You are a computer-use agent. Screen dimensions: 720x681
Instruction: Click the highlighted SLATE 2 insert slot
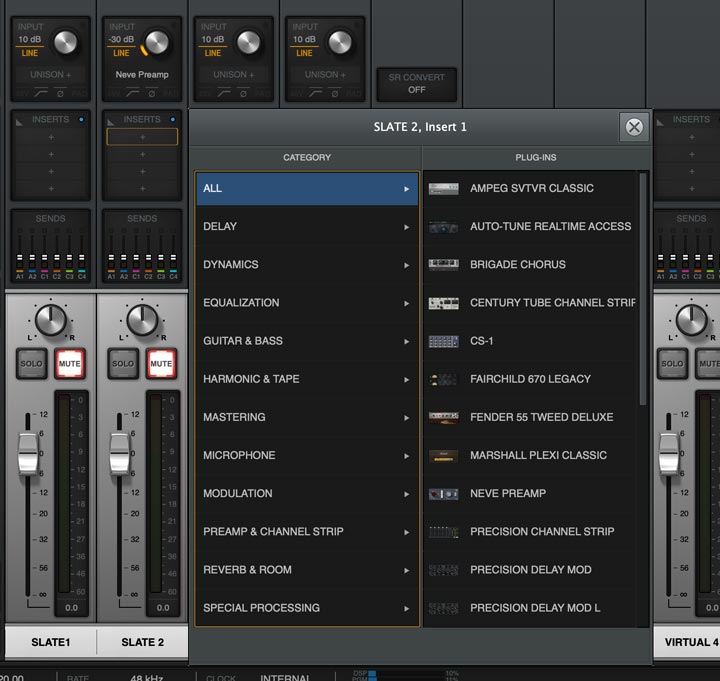pos(142,137)
